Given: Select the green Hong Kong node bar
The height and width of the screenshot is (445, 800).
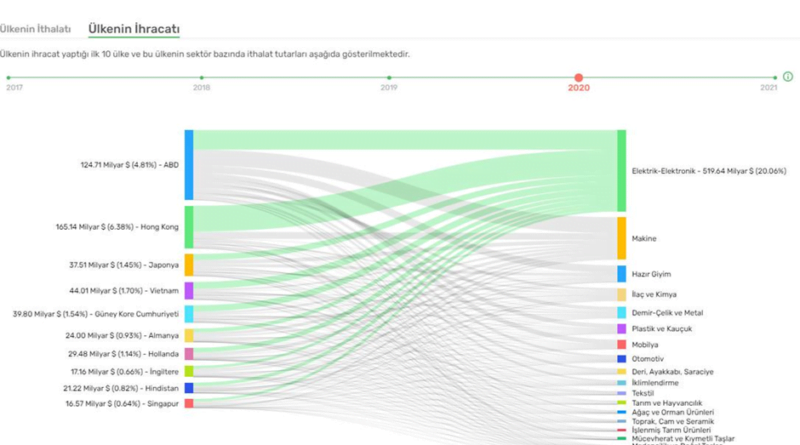Looking at the screenshot, I should [x=189, y=227].
